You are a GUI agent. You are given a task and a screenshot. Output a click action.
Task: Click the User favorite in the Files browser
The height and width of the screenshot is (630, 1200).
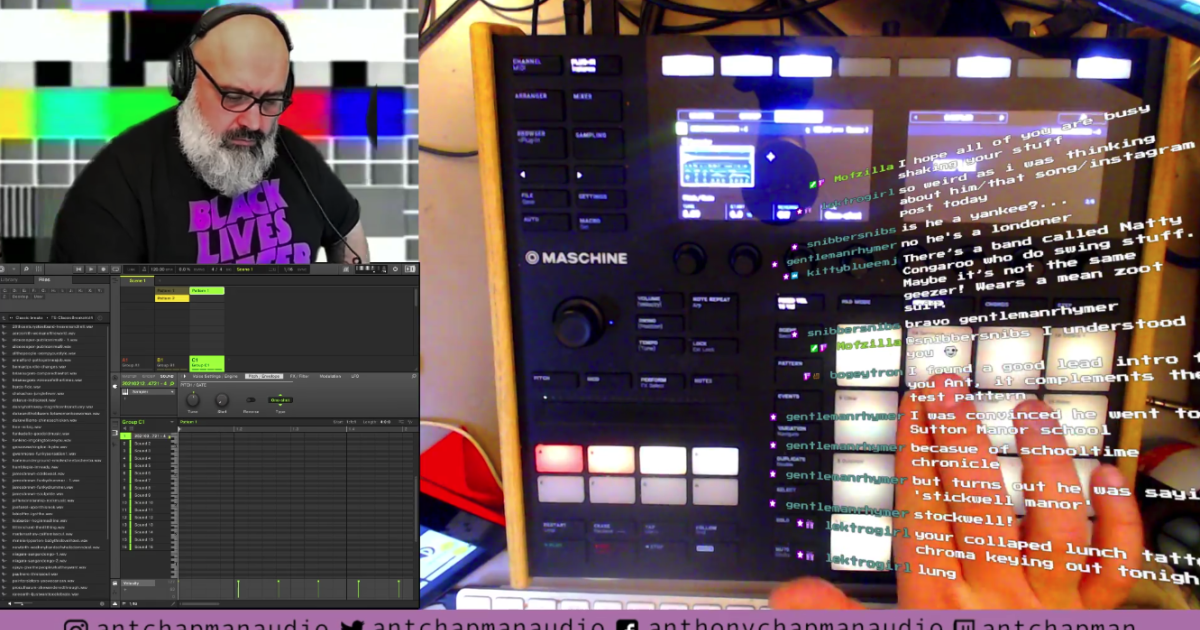[x=38, y=297]
